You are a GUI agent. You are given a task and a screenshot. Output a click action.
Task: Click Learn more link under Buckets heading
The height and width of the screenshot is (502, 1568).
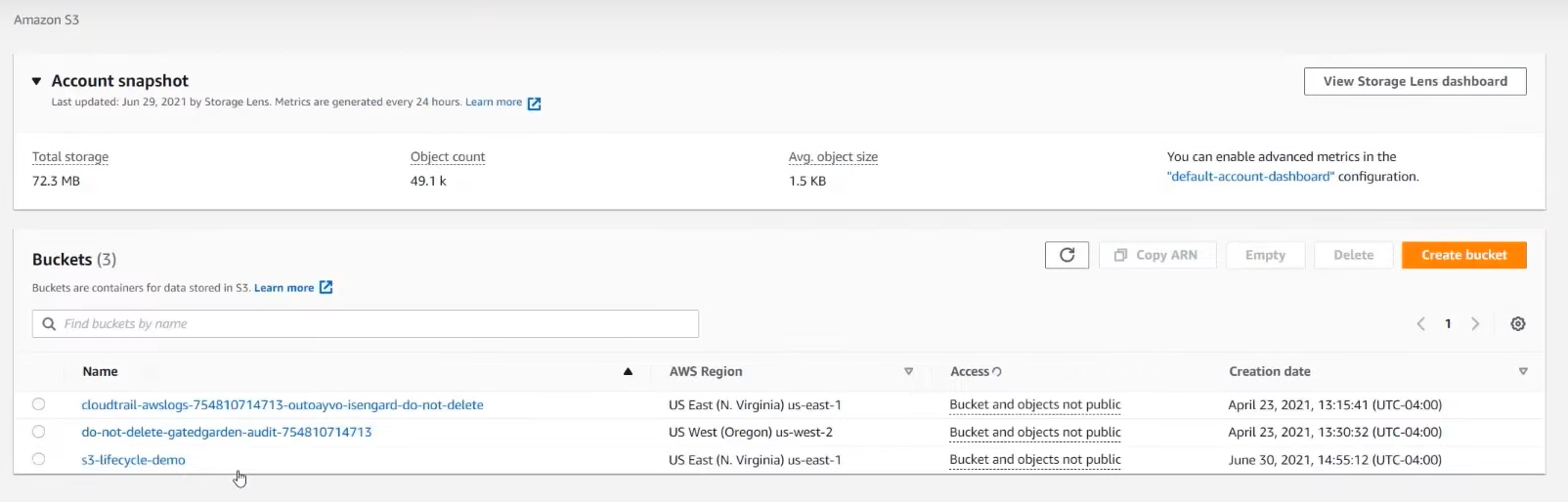283,288
